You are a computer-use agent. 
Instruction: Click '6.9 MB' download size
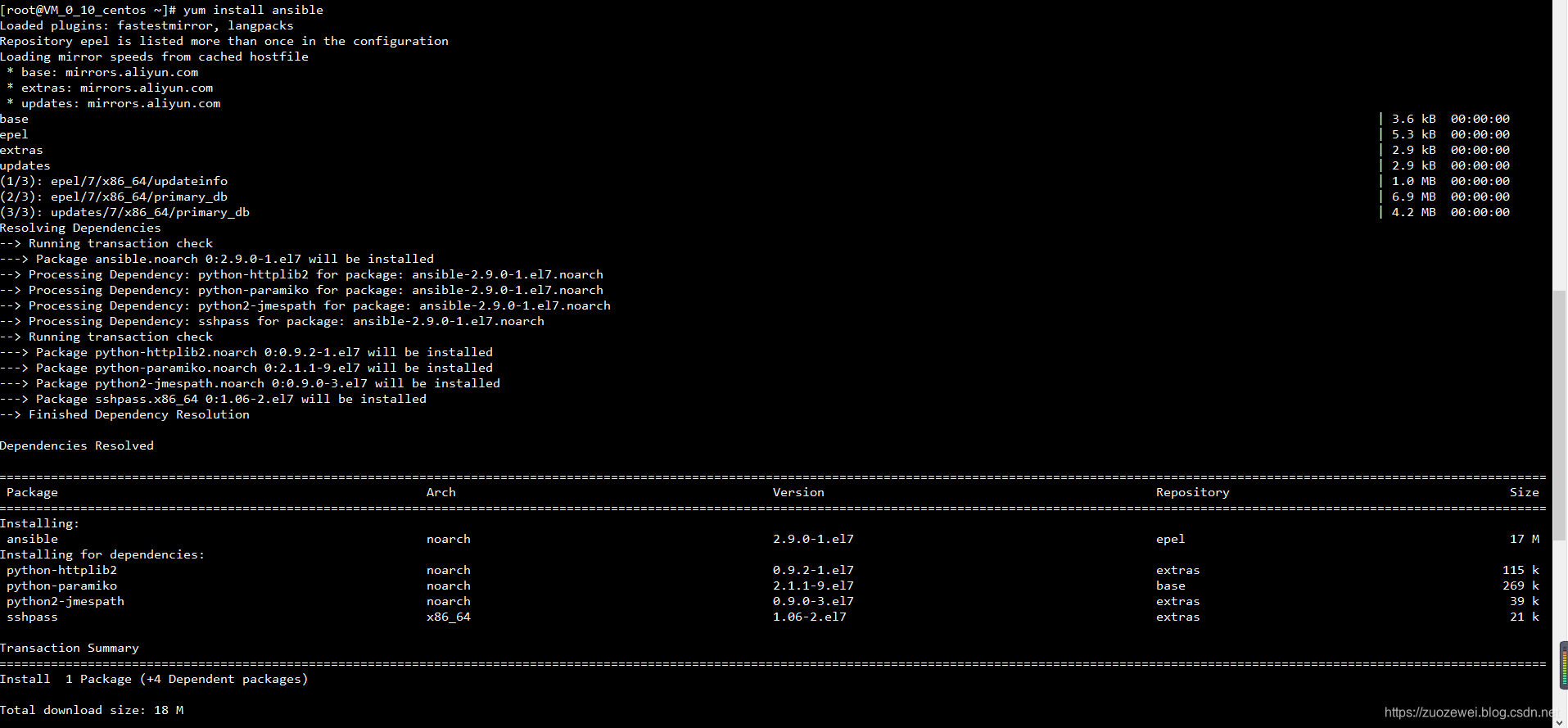[x=1413, y=197]
